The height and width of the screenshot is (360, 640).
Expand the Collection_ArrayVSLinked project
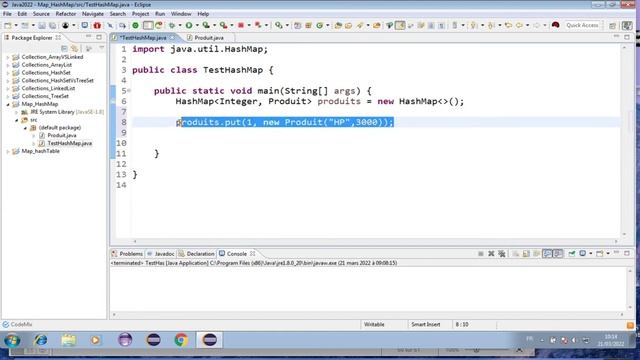[8, 58]
